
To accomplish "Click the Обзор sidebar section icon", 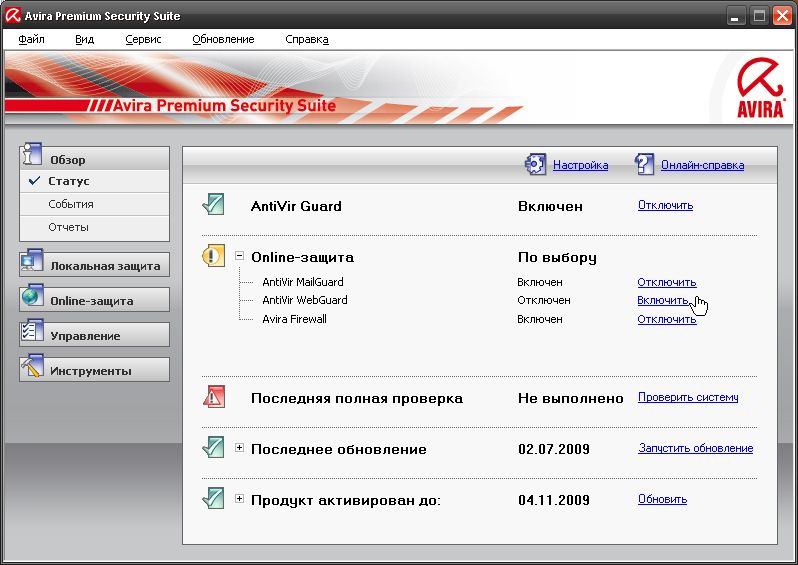I will (x=32, y=156).
